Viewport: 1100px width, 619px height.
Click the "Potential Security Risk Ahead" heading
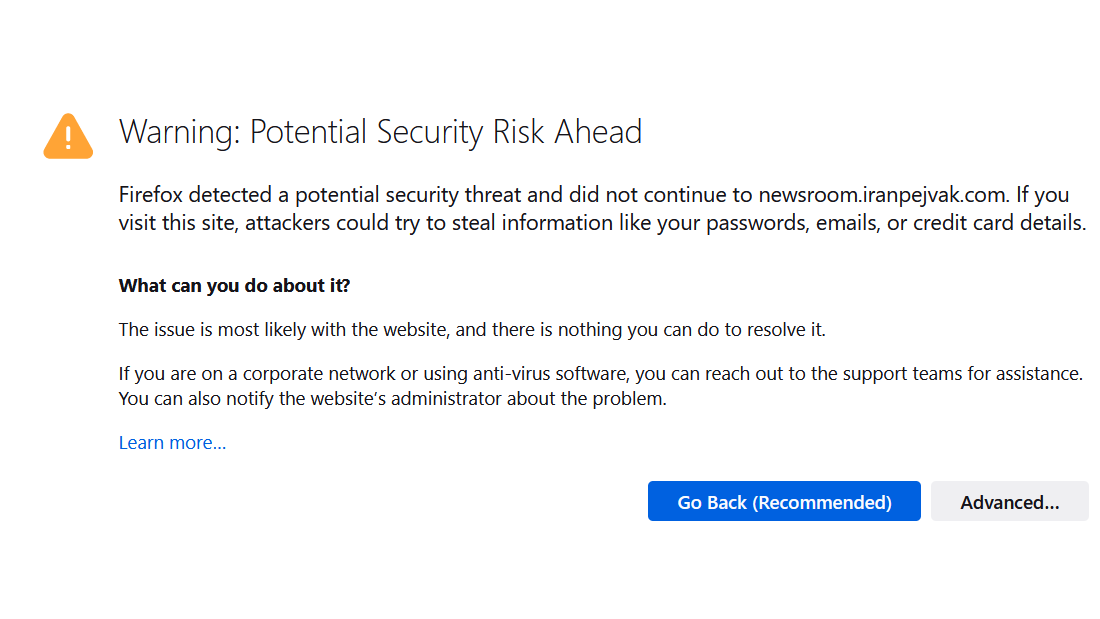(x=446, y=132)
